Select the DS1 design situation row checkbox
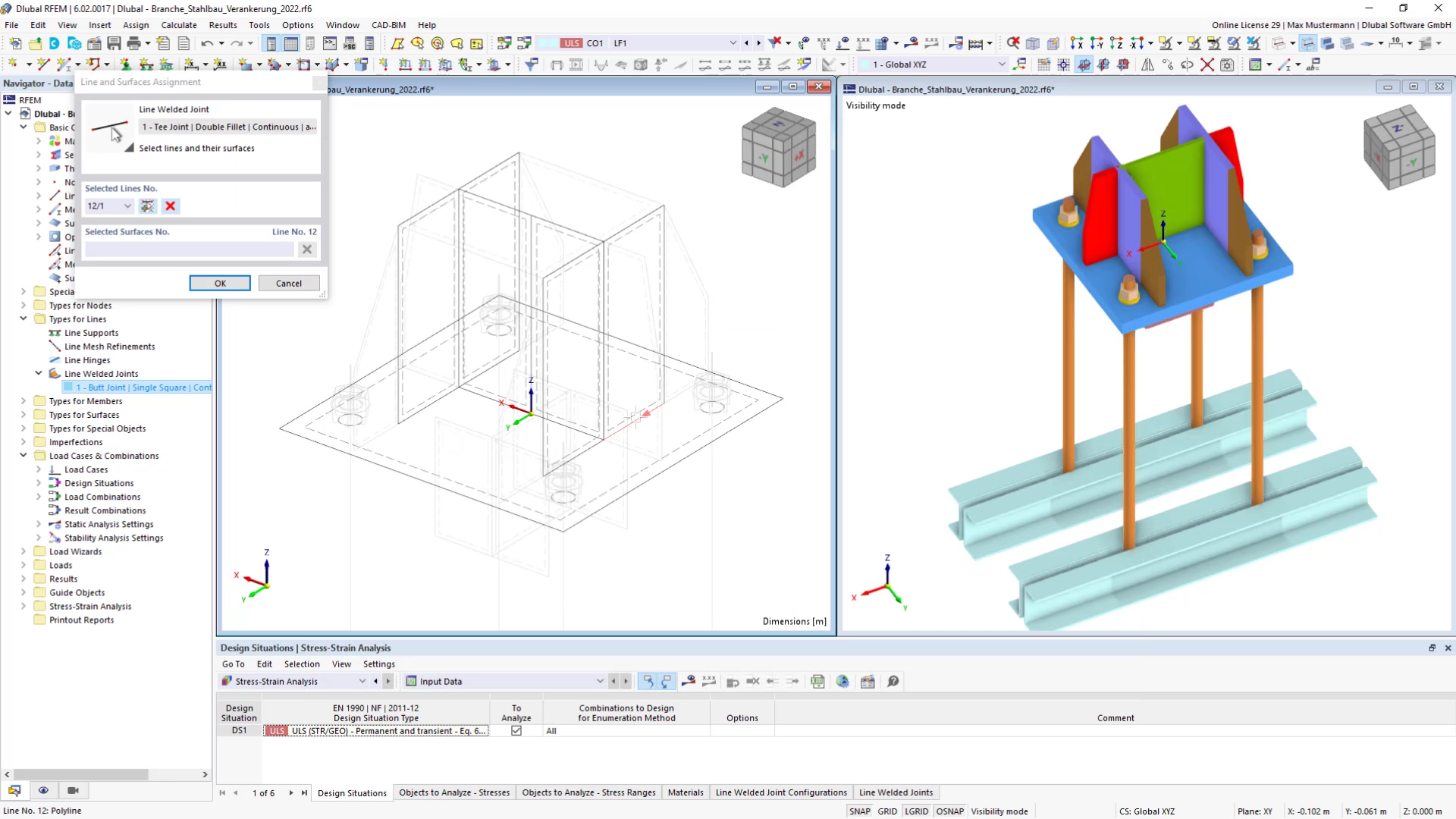Viewport: 1456px width, 819px height. 517,730
